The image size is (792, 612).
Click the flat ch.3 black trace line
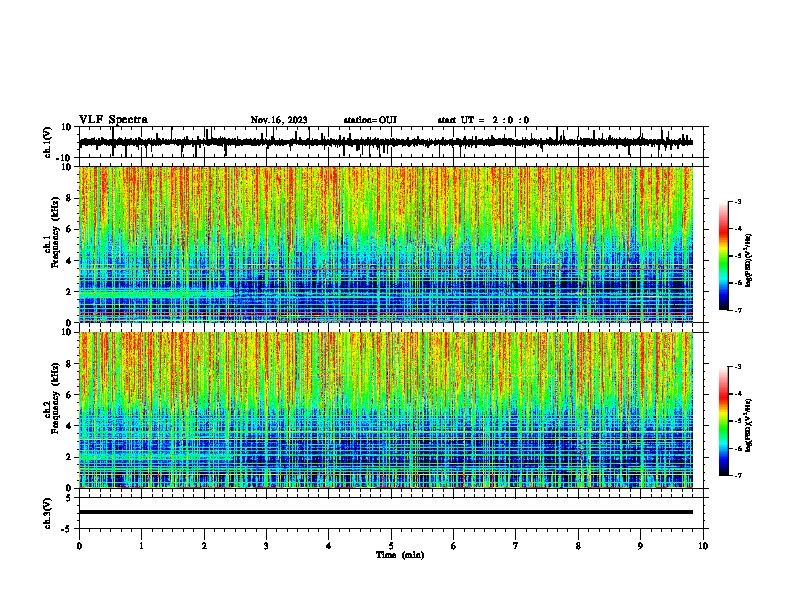coord(385,512)
